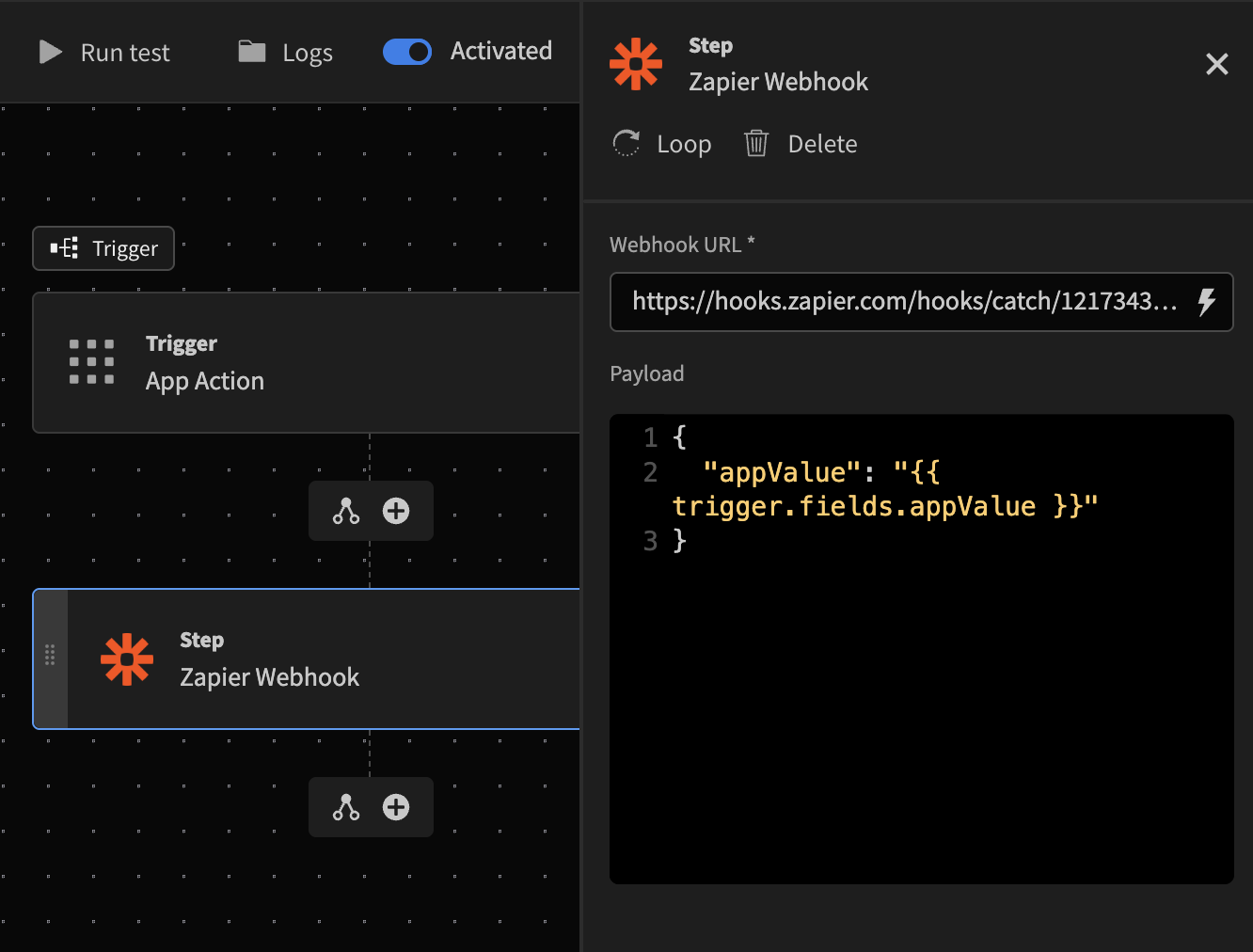The image size is (1253, 952).
Task: Click the Loop option in the step panel
Action: tap(662, 144)
